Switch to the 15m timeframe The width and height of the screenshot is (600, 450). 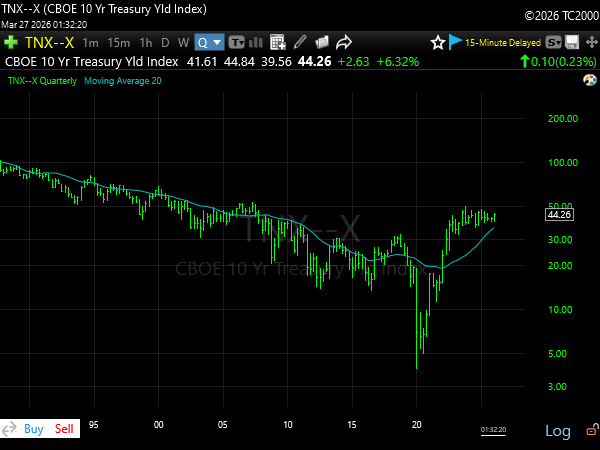(119, 43)
